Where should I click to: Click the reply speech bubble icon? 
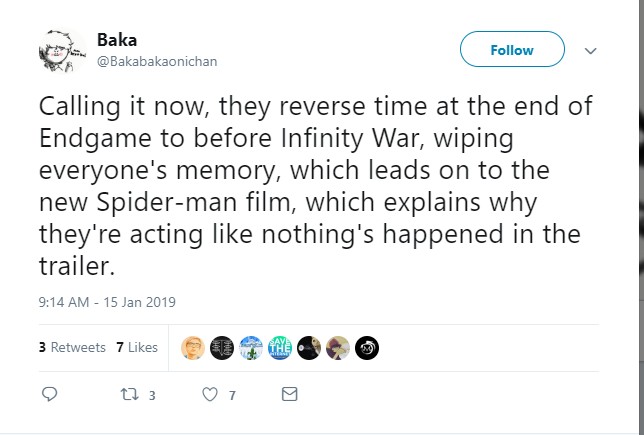[49, 395]
